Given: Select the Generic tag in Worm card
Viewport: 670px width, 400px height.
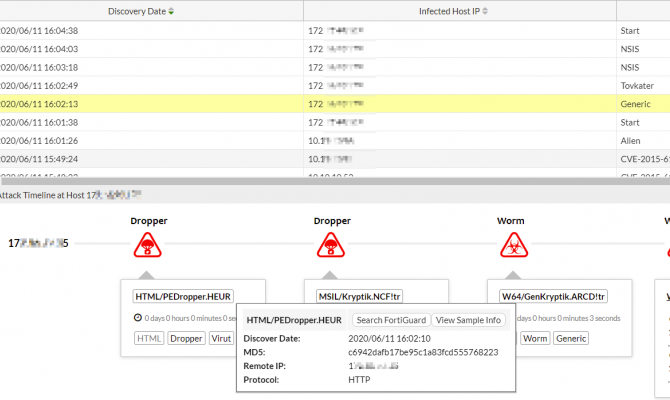Looking at the screenshot, I should point(571,338).
